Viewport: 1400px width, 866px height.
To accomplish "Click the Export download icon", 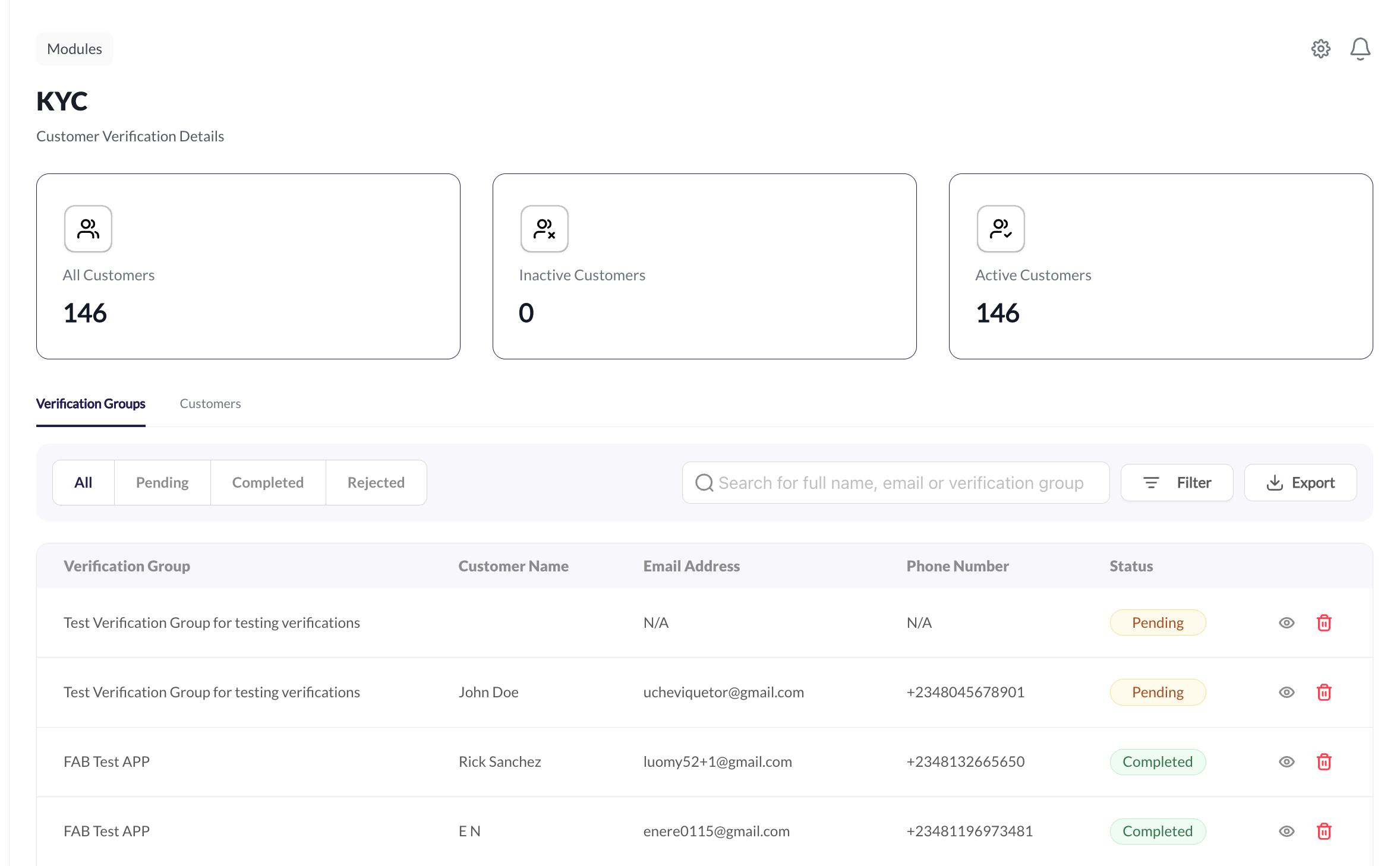I will coord(1275,482).
